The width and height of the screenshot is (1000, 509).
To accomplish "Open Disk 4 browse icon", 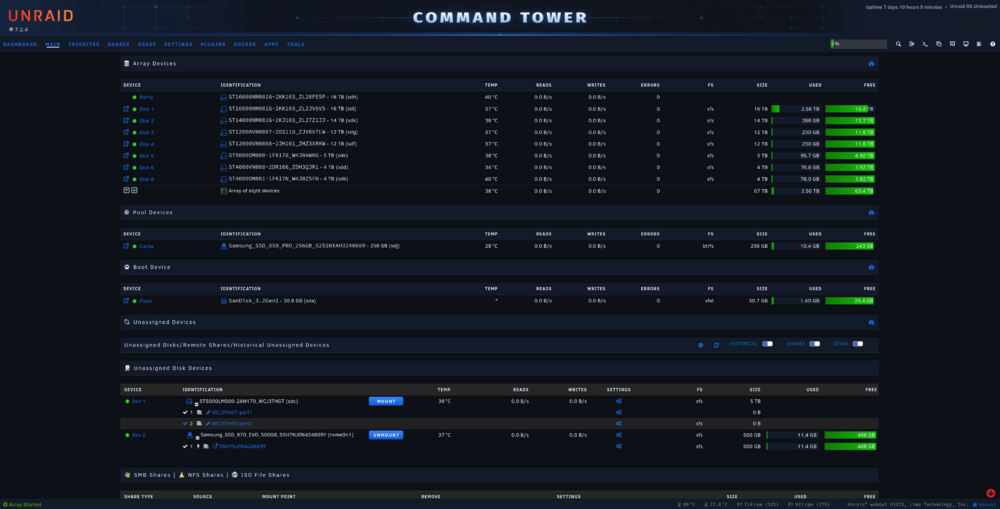I will [x=126, y=144].
